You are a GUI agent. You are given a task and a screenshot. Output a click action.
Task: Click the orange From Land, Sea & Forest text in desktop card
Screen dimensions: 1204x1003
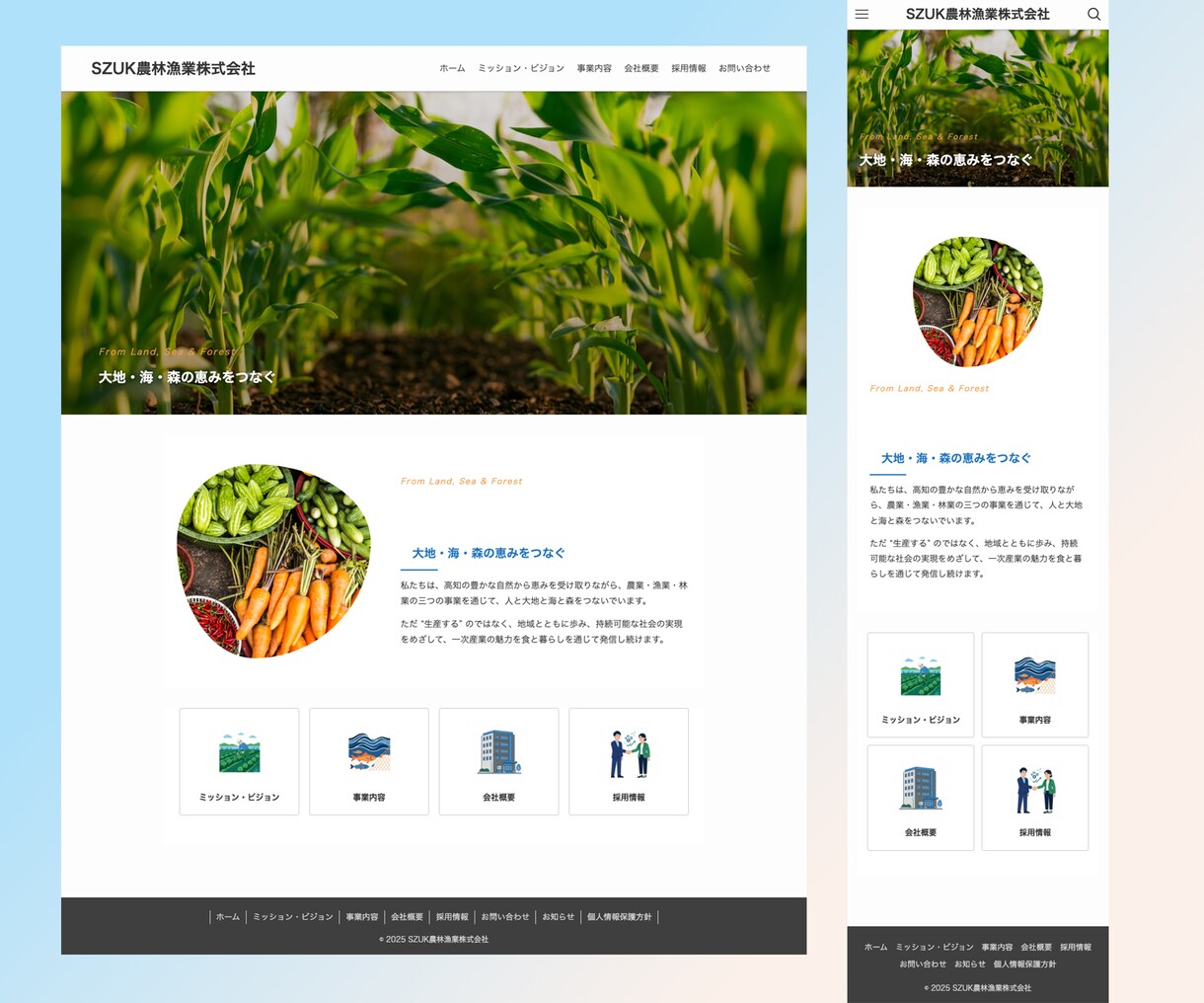(x=462, y=482)
